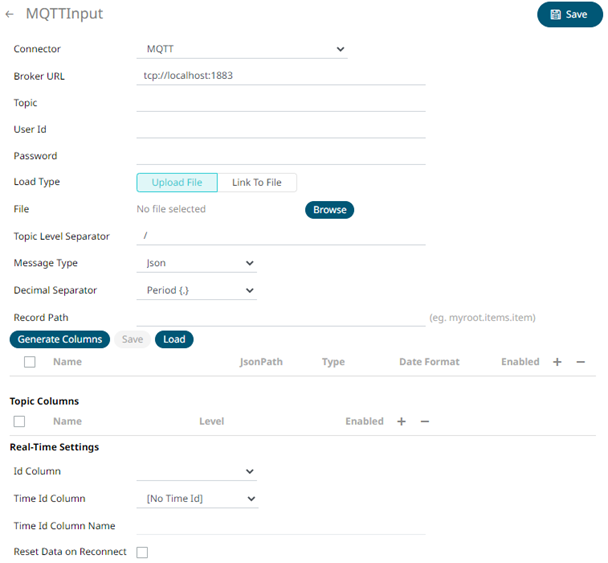The height and width of the screenshot is (563, 608).
Task: Click the '(eg. myroot.items.item)' hint text
Action: coord(482,318)
